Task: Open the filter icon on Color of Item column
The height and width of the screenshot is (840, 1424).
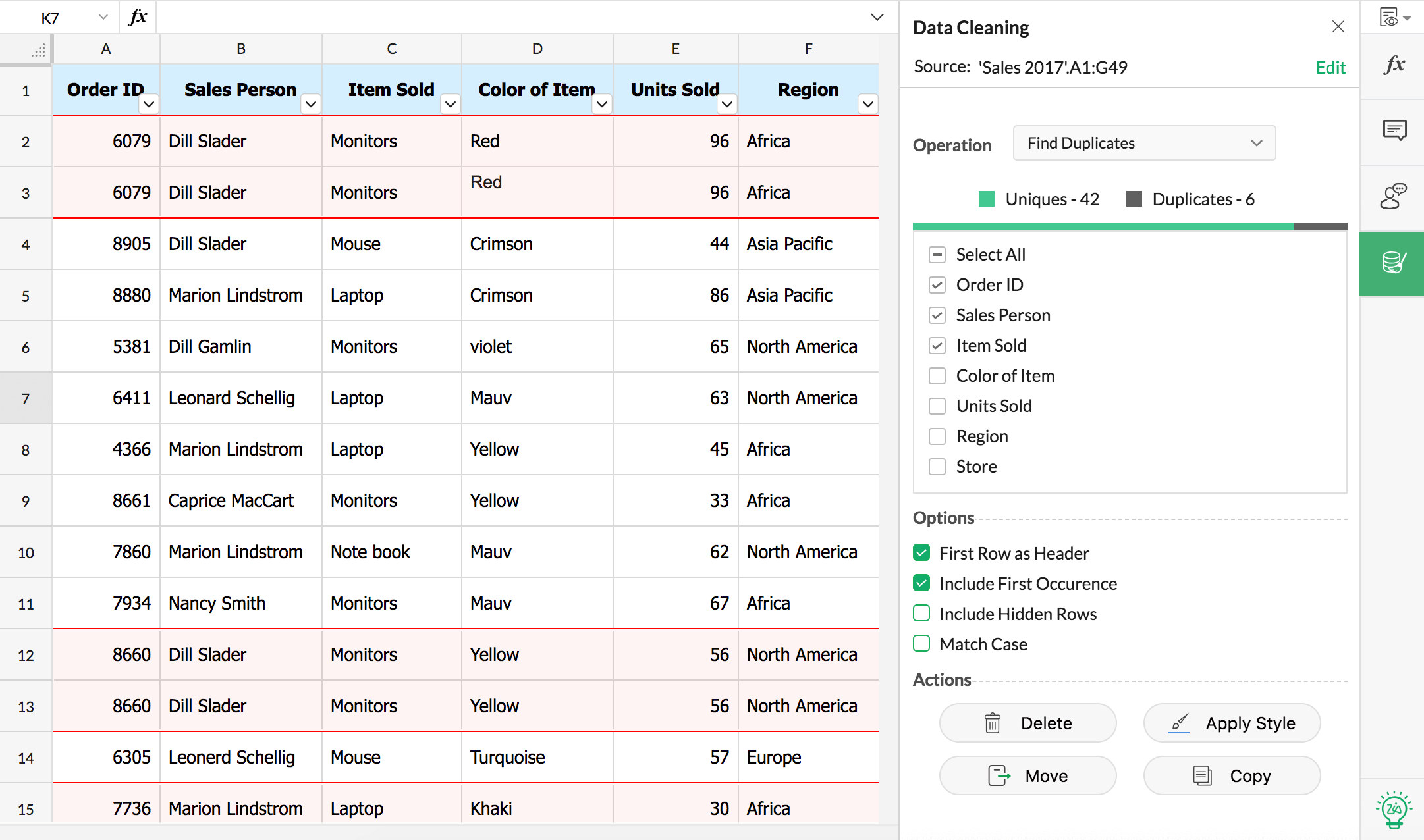Action: pos(601,104)
